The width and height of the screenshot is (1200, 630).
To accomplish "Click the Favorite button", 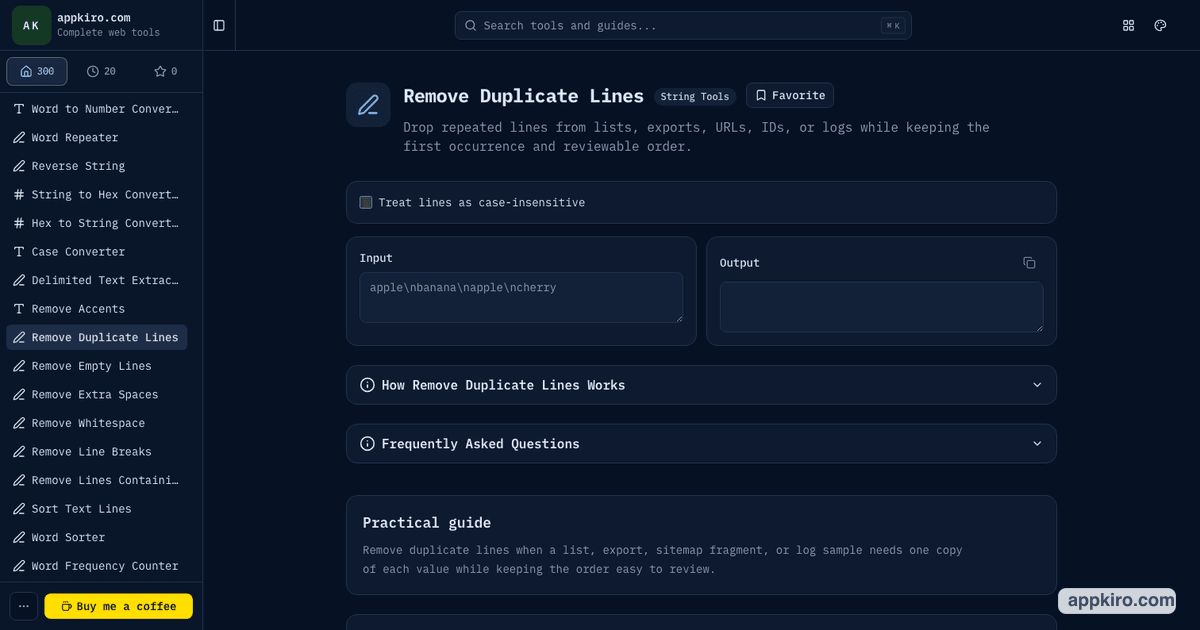I will click(790, 96).
